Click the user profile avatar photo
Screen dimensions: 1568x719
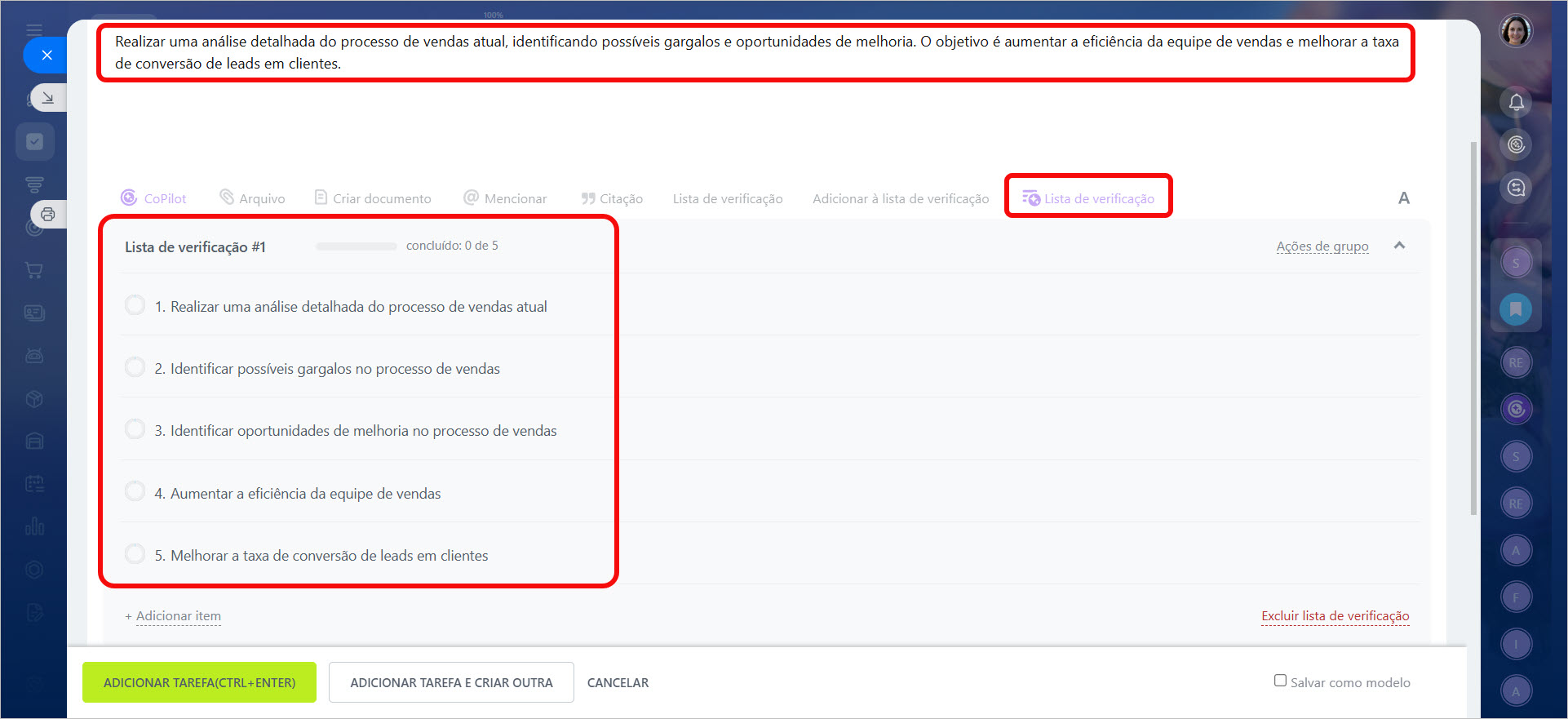point(1516,31)
